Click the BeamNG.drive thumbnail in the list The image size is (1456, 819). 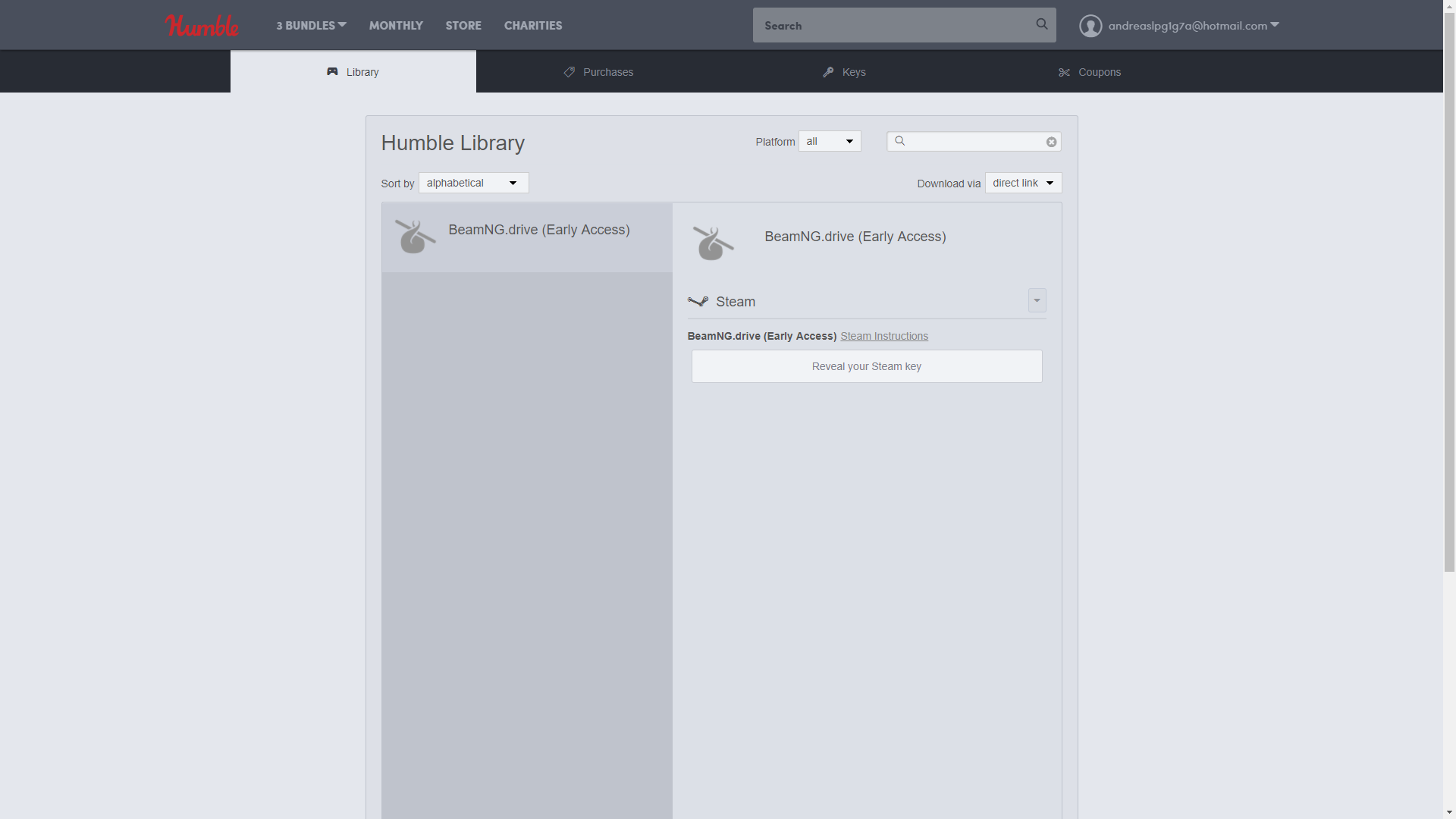click(416, 237)
